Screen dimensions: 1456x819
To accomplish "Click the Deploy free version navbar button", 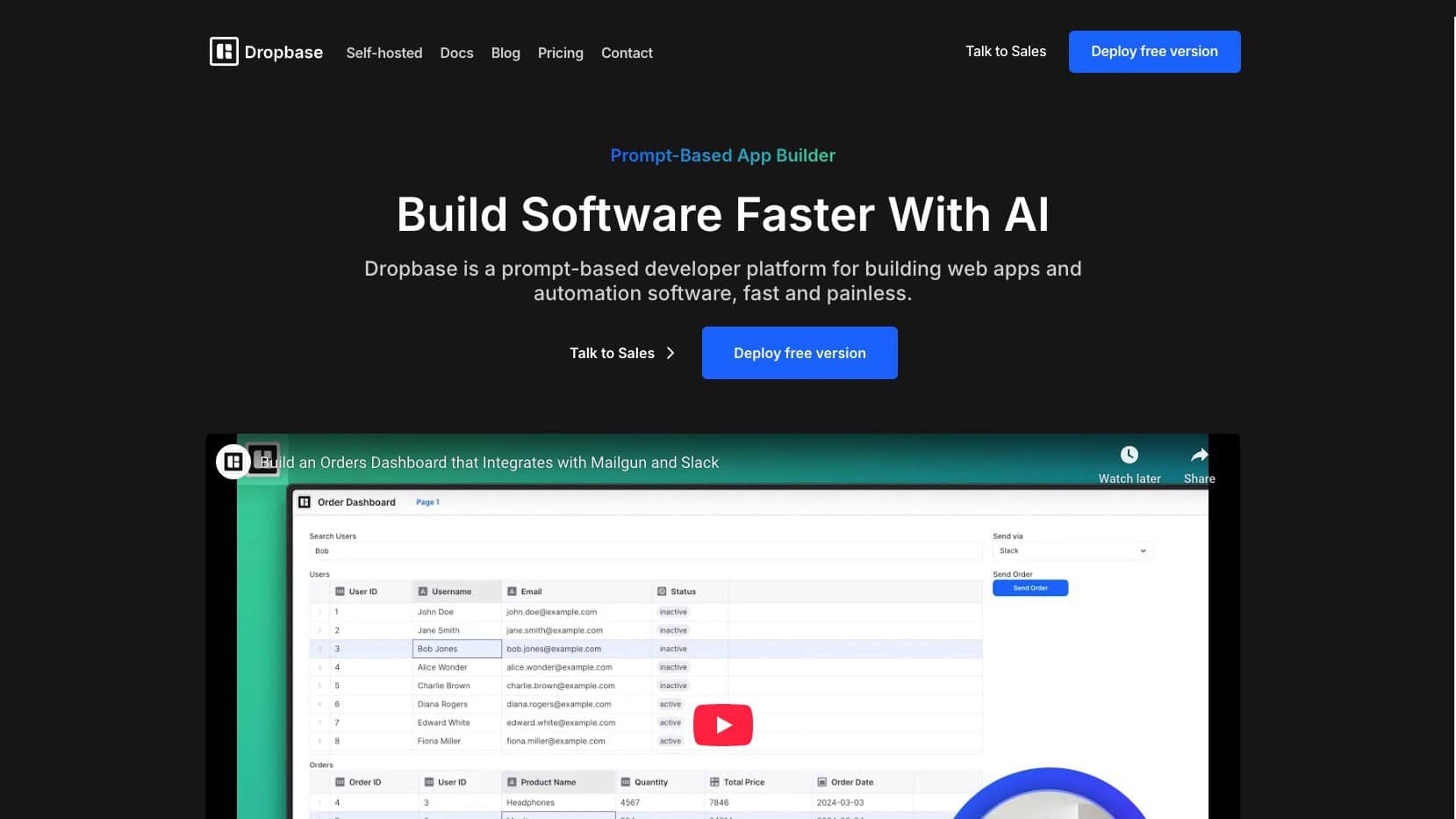I will pos(1154,51).
